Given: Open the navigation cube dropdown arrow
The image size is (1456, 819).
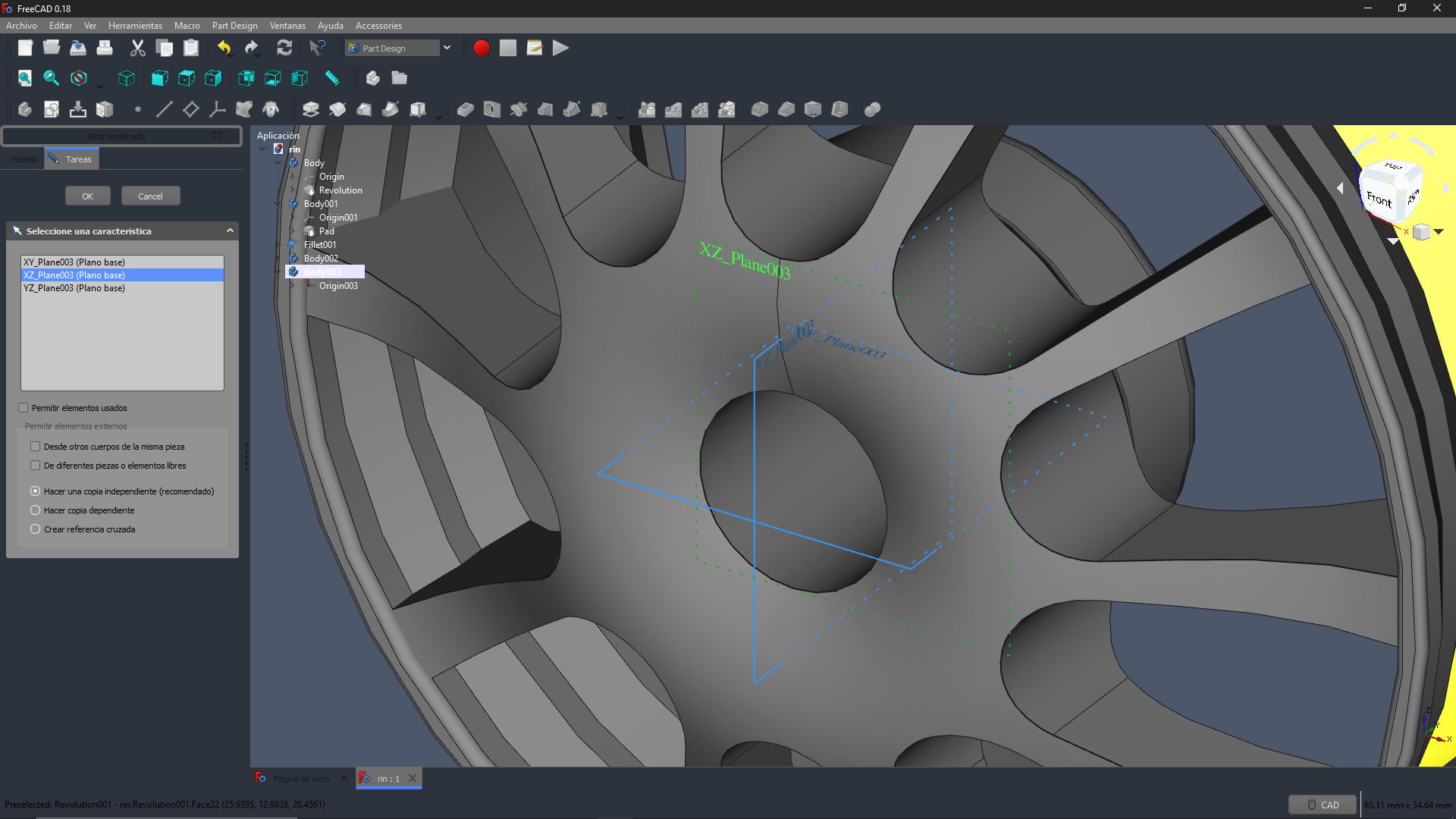Looking at the screenshot, I should click(x=1439, y=232).
